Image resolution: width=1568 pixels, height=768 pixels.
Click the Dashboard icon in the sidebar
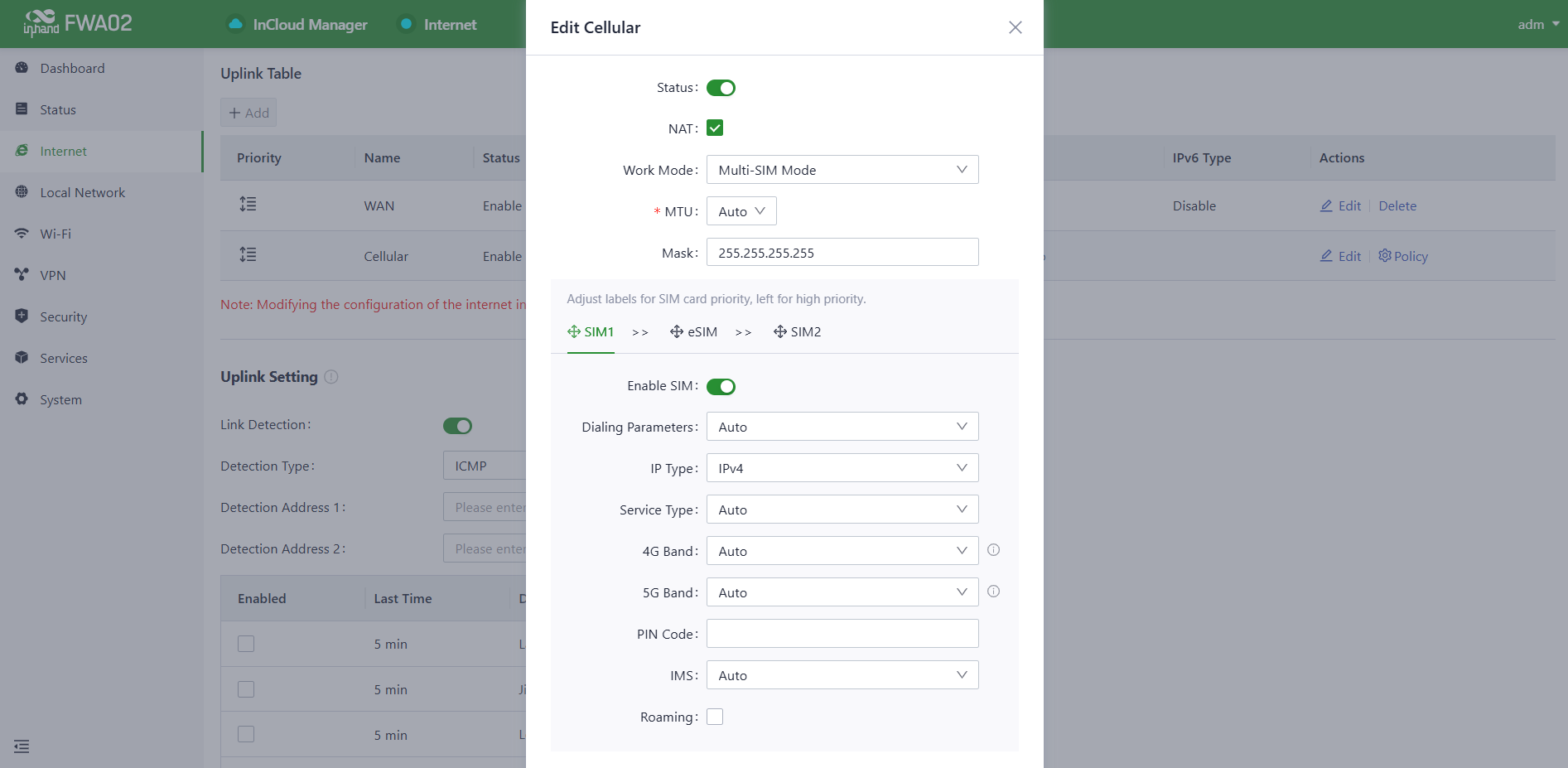click(x=22, y=68)
